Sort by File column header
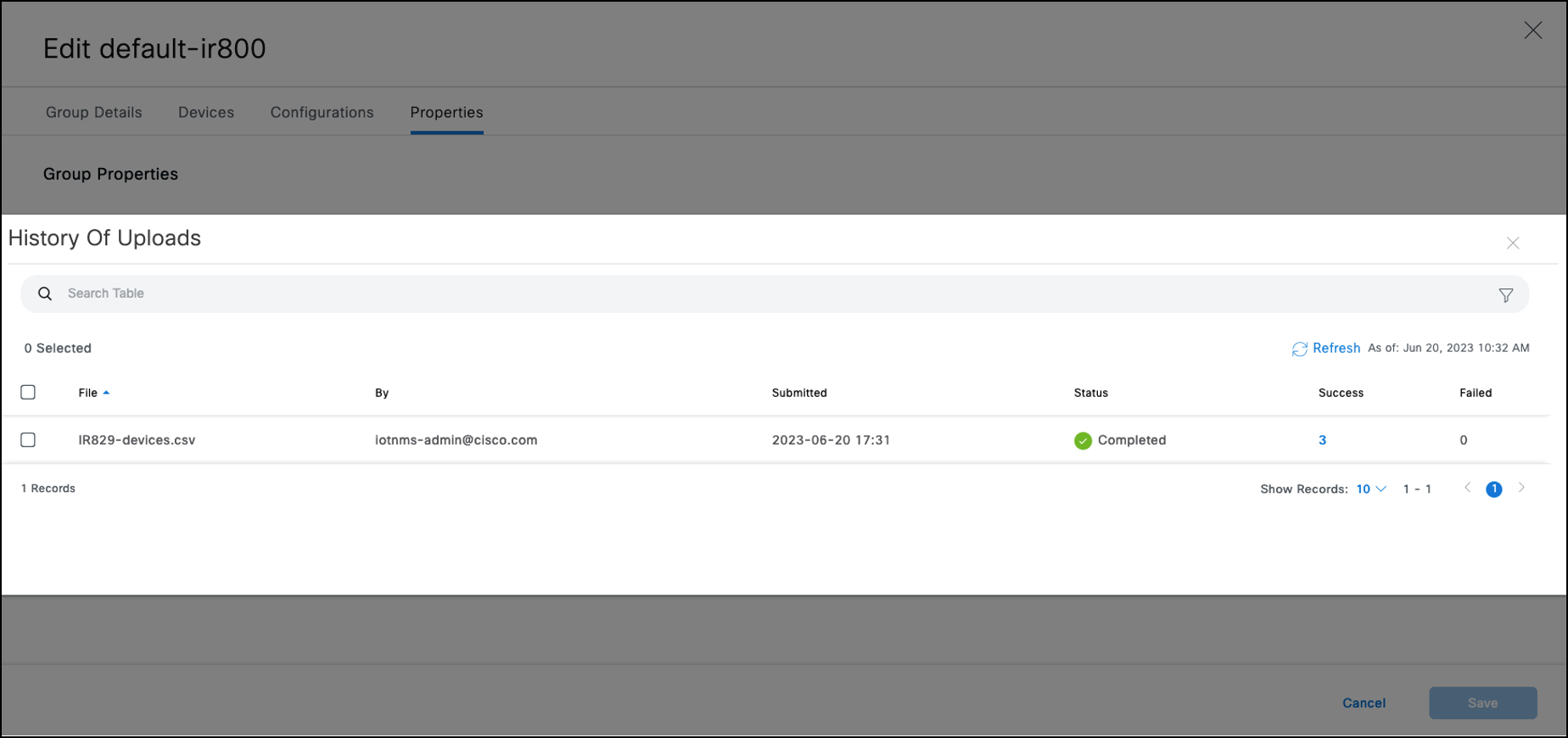 click(88, 393)
